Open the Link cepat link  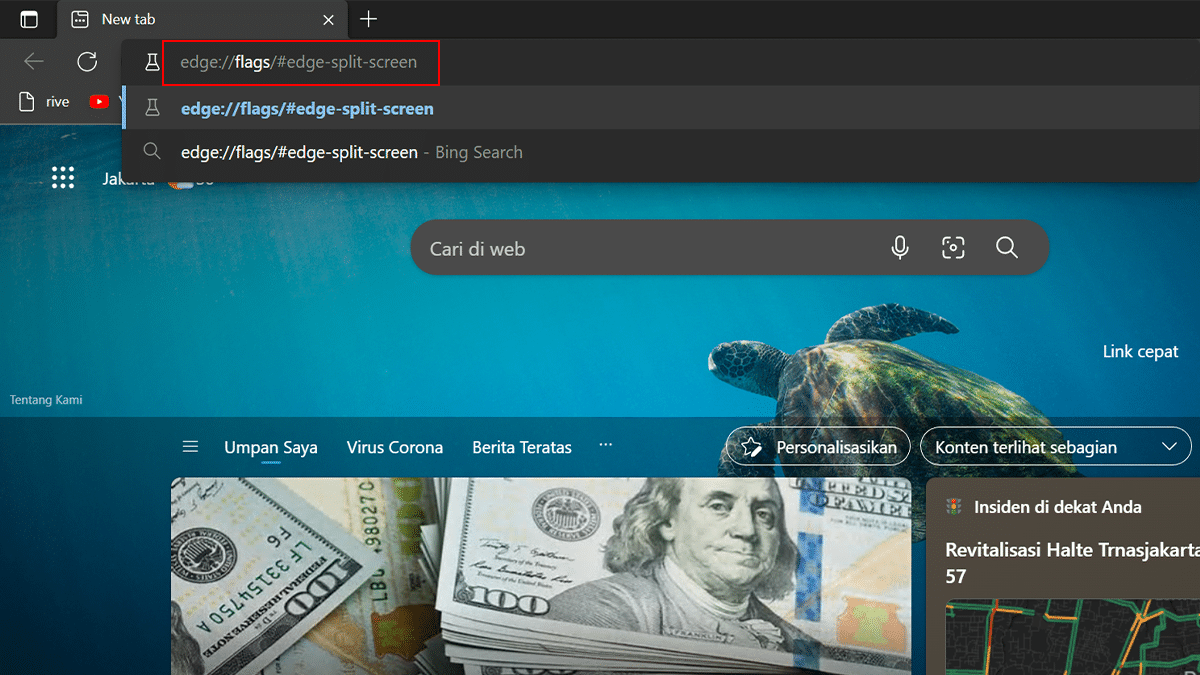coord(1140,351)
